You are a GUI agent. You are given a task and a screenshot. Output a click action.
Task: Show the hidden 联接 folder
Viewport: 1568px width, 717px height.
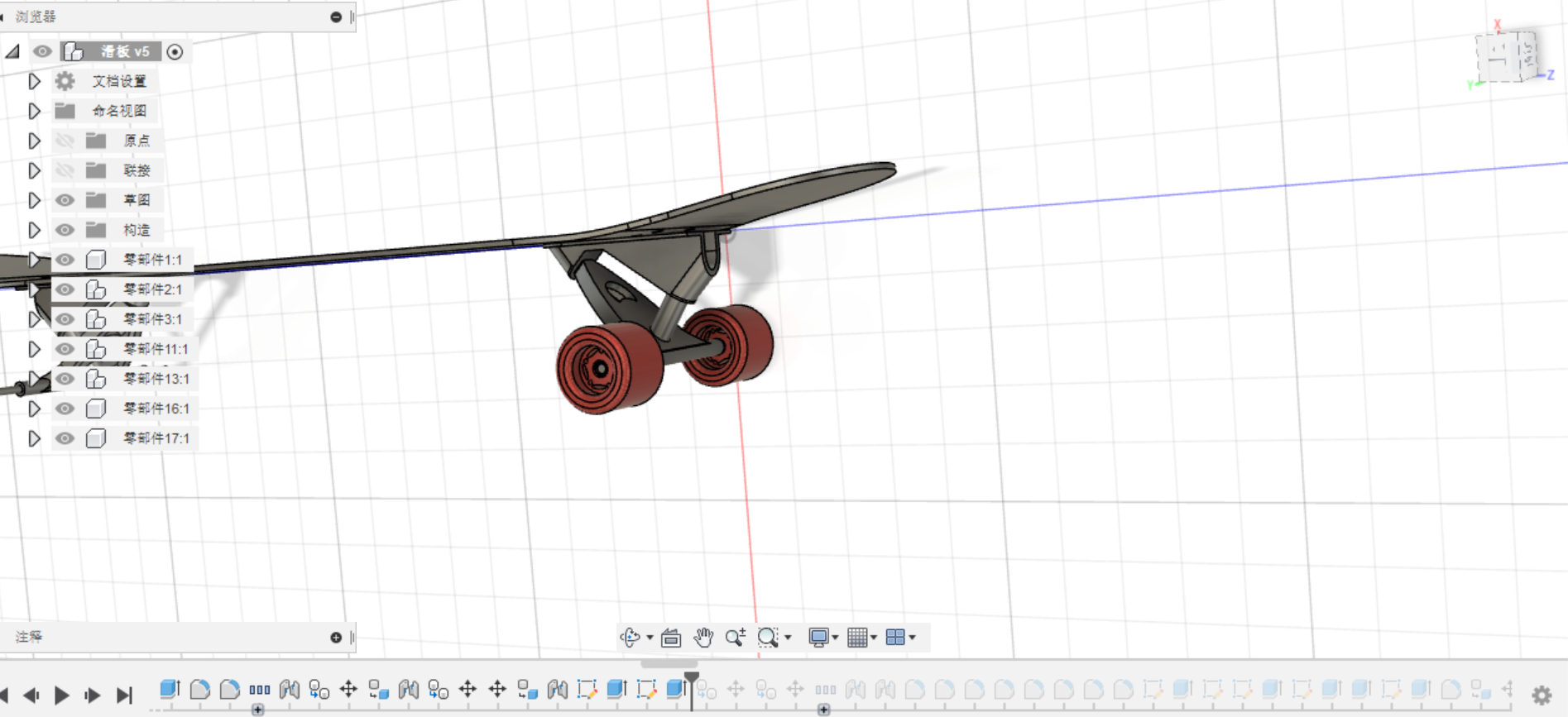click(65, 170)
